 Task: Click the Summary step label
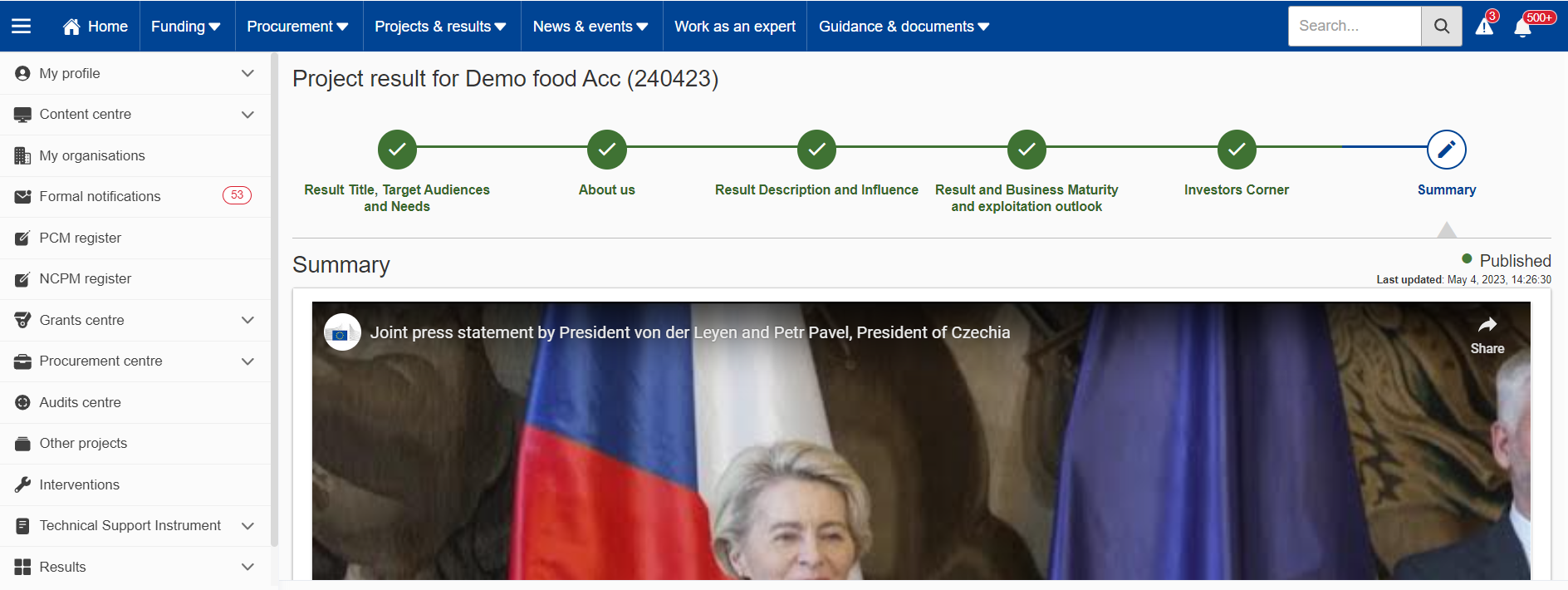click(1447, 189)
